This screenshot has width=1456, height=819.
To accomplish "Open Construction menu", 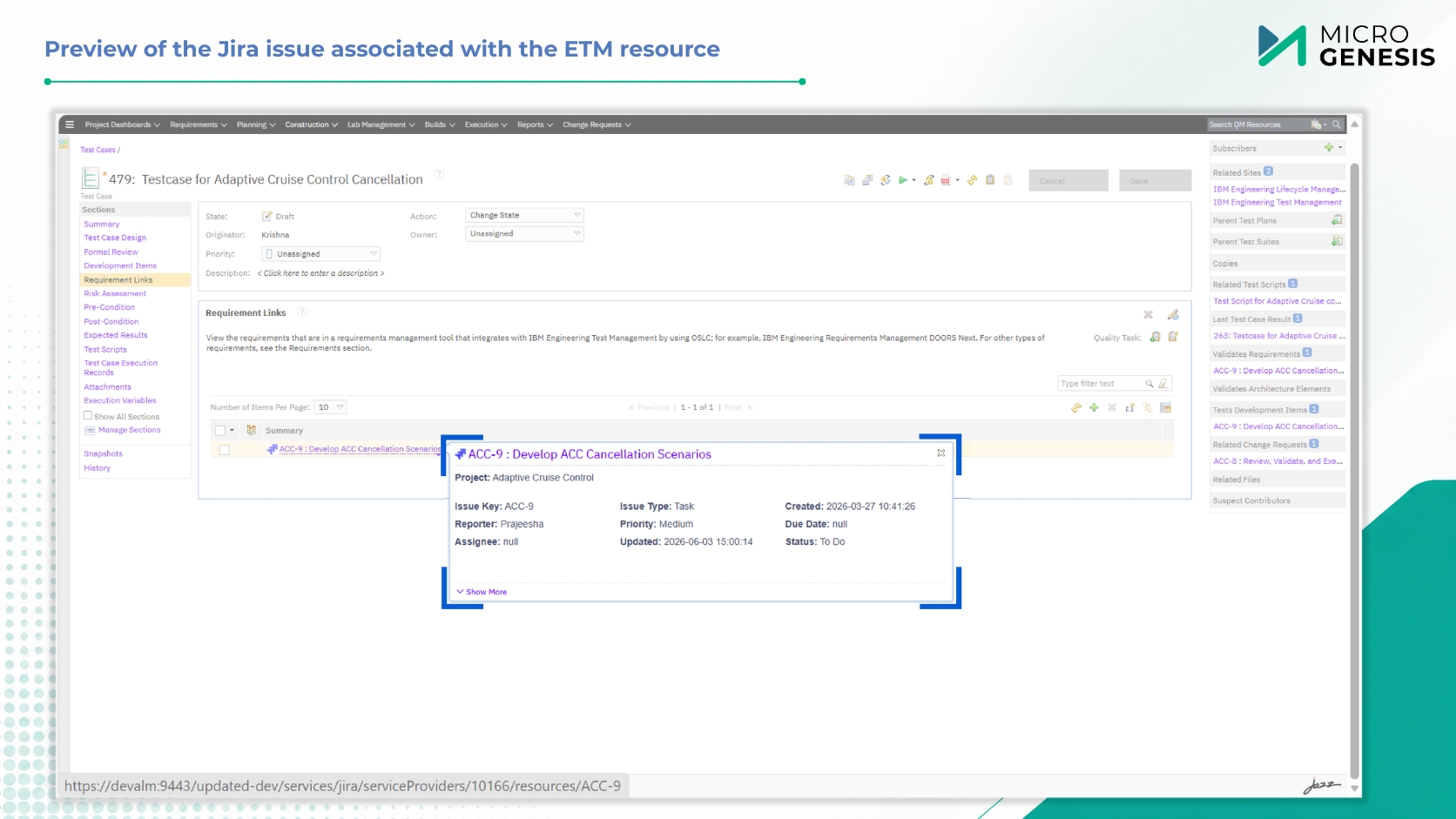I will (312, 124).
